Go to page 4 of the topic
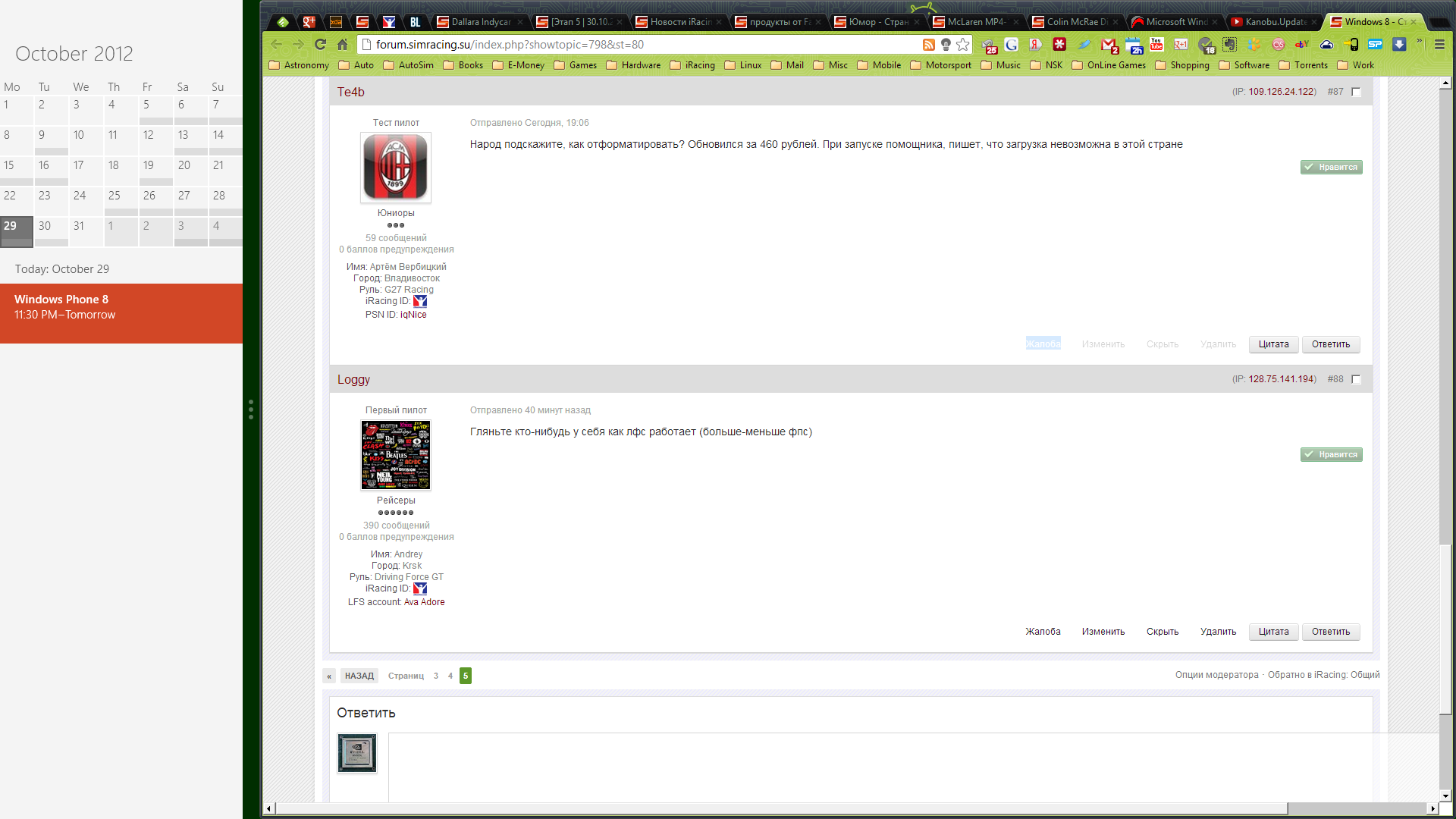The height and width of the screenshot is (819, 1456). 450,676
